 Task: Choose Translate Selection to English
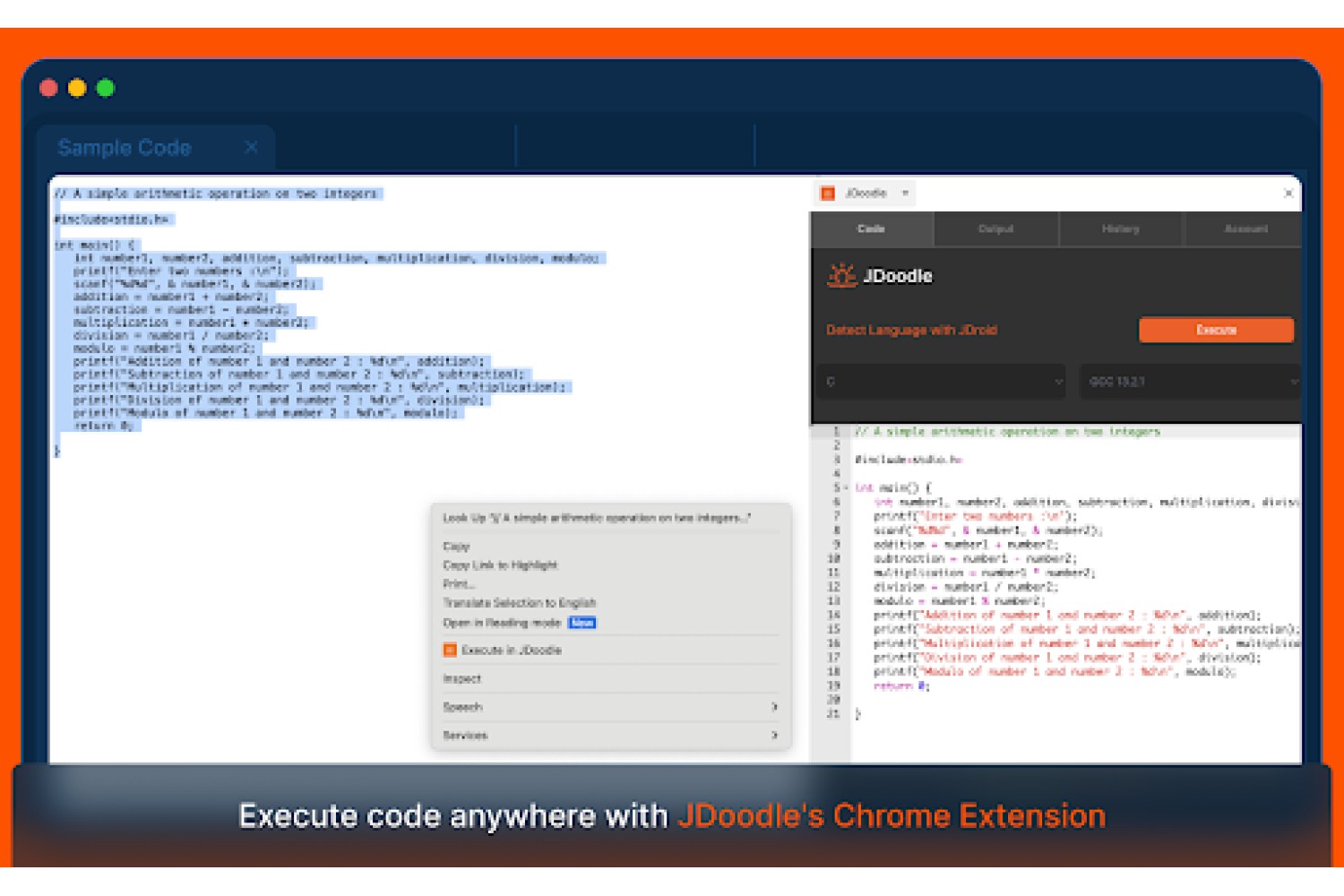click(x=609, y=603)
